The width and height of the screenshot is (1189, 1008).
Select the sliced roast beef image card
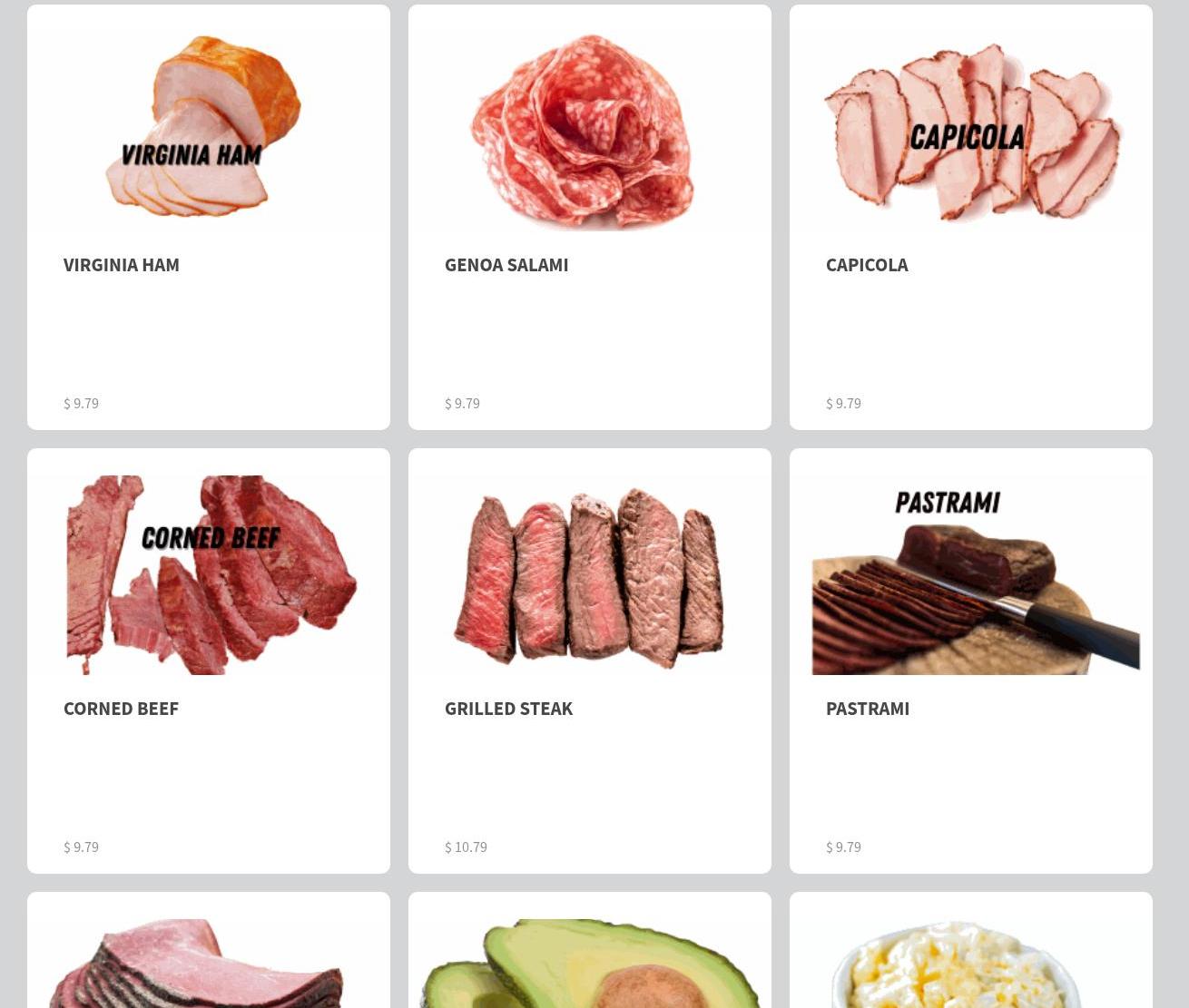[x=209, y=963]
